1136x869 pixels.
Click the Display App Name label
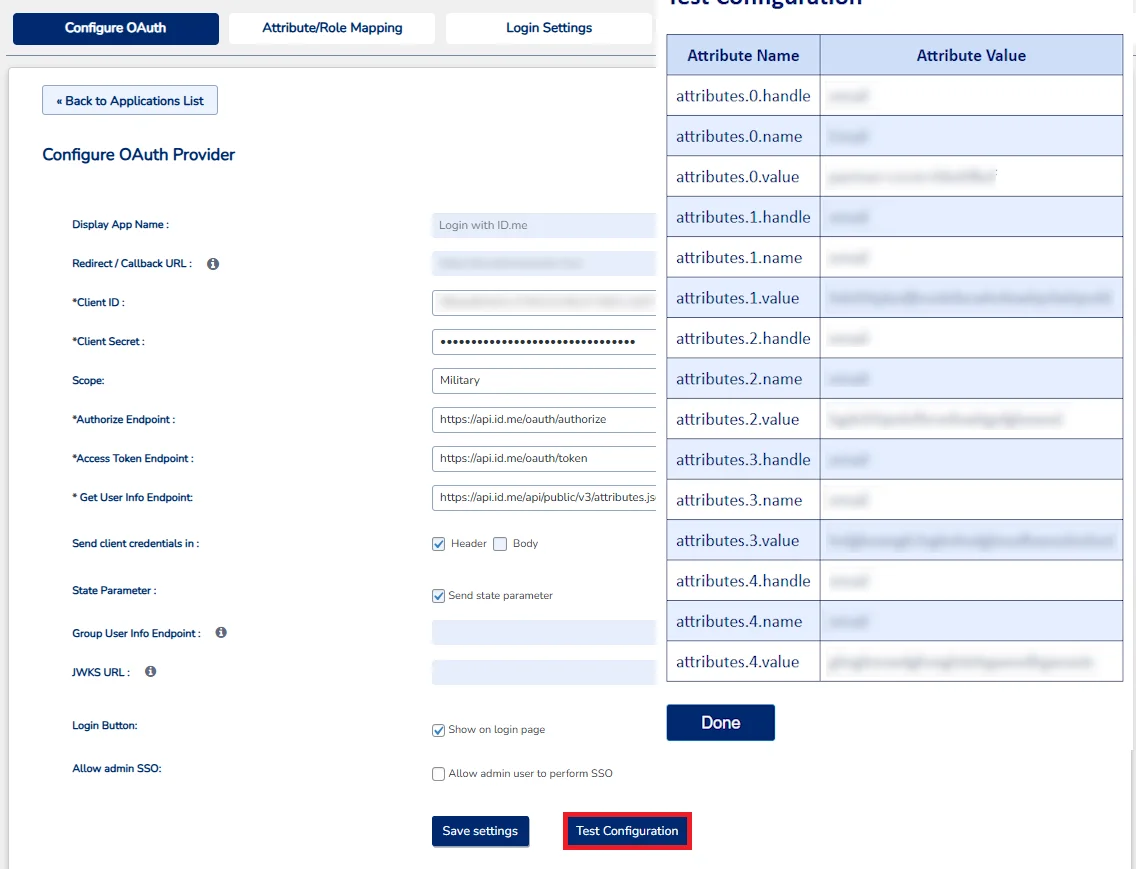120,225
